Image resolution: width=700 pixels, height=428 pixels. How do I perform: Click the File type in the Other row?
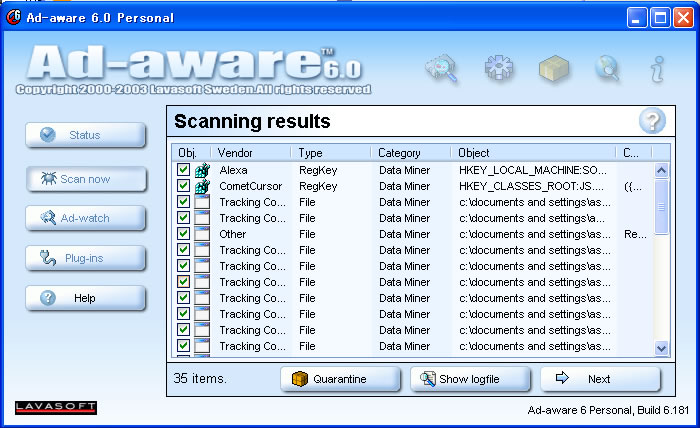(307, 234)
